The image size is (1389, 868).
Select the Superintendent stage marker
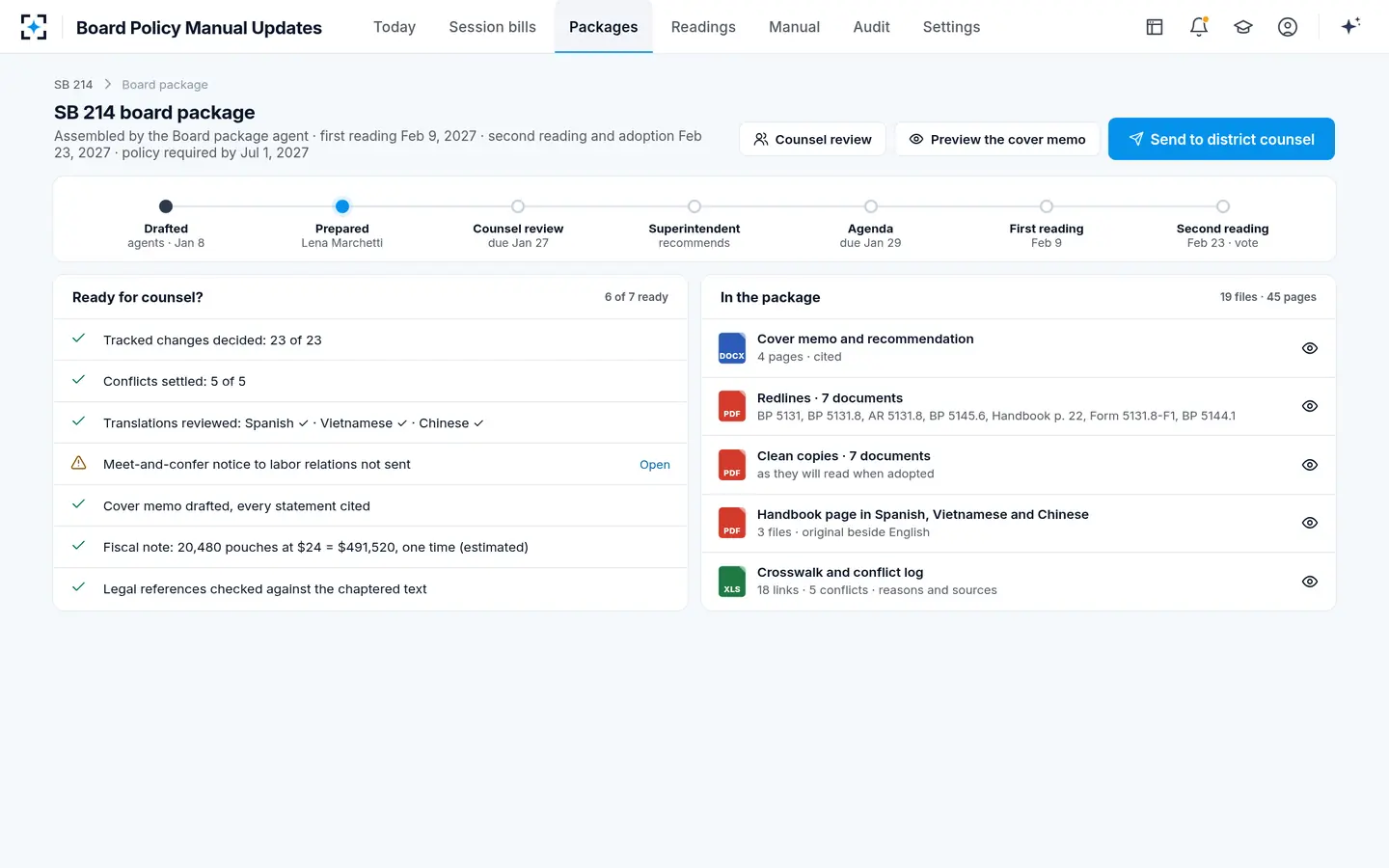point(694,206)
